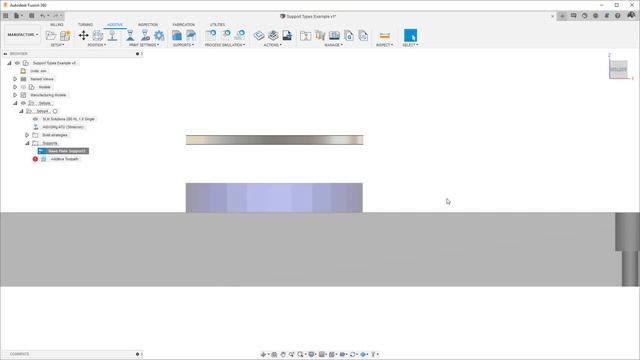Open the Actions dropdown menu
640x360 pixels.
tap(273, 45)
